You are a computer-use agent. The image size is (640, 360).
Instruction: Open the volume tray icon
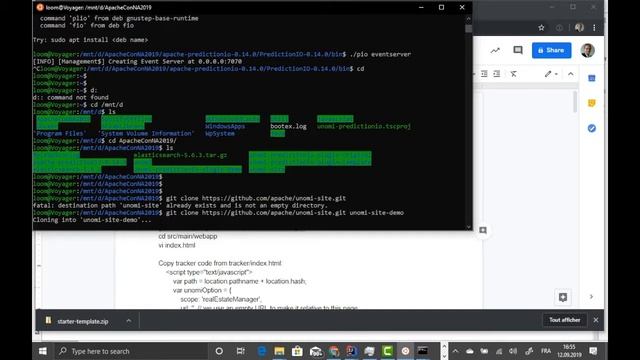(x=513, y=351)
